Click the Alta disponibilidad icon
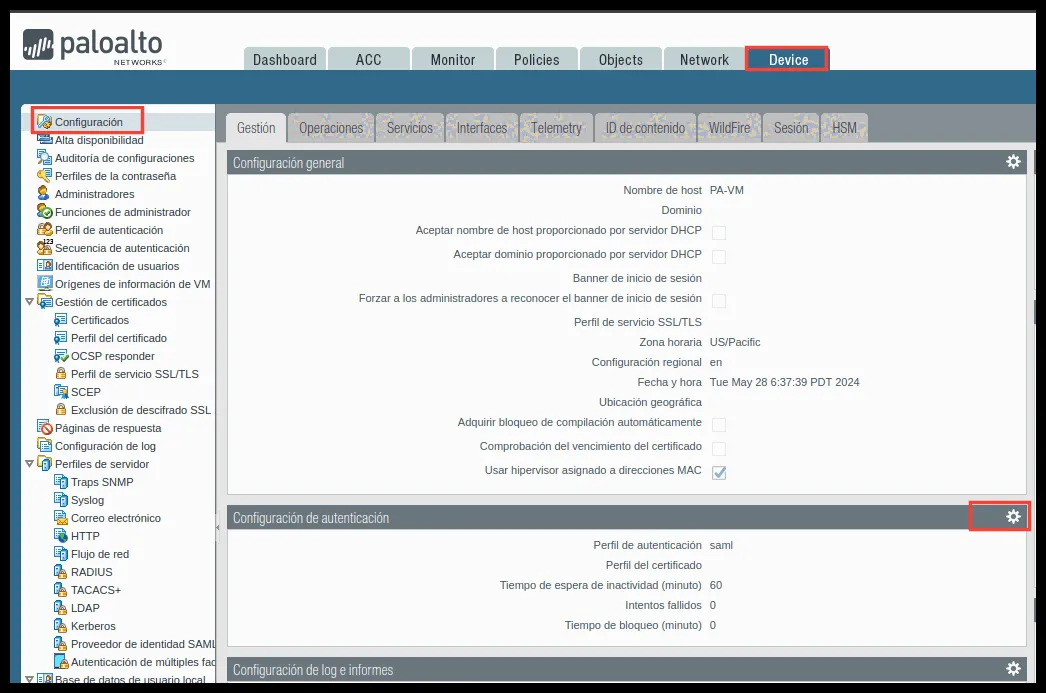The width and height of the screenshot is (1046, 693). (x=45, y=139)
